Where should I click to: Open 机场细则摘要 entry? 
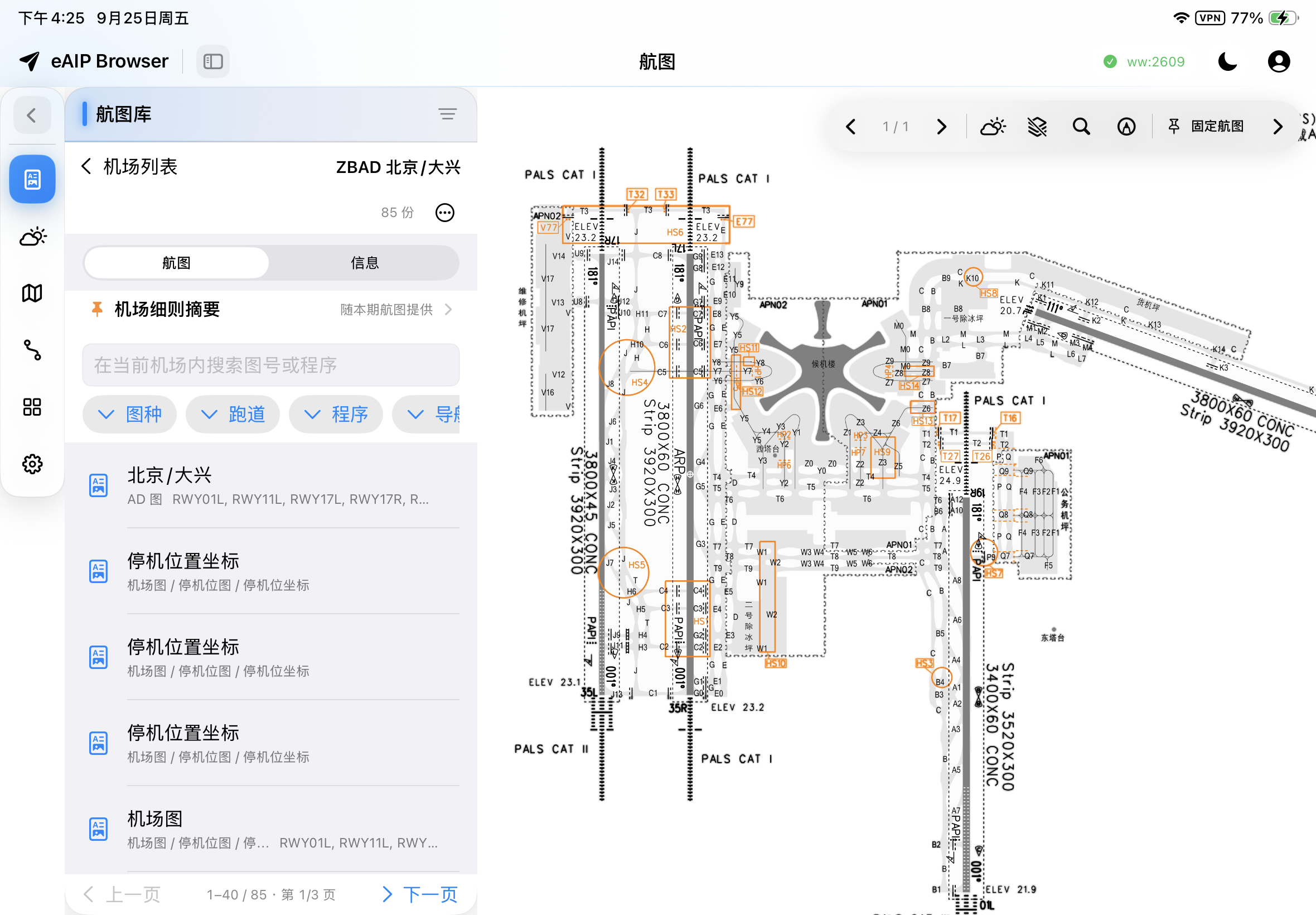pos(271,310)
